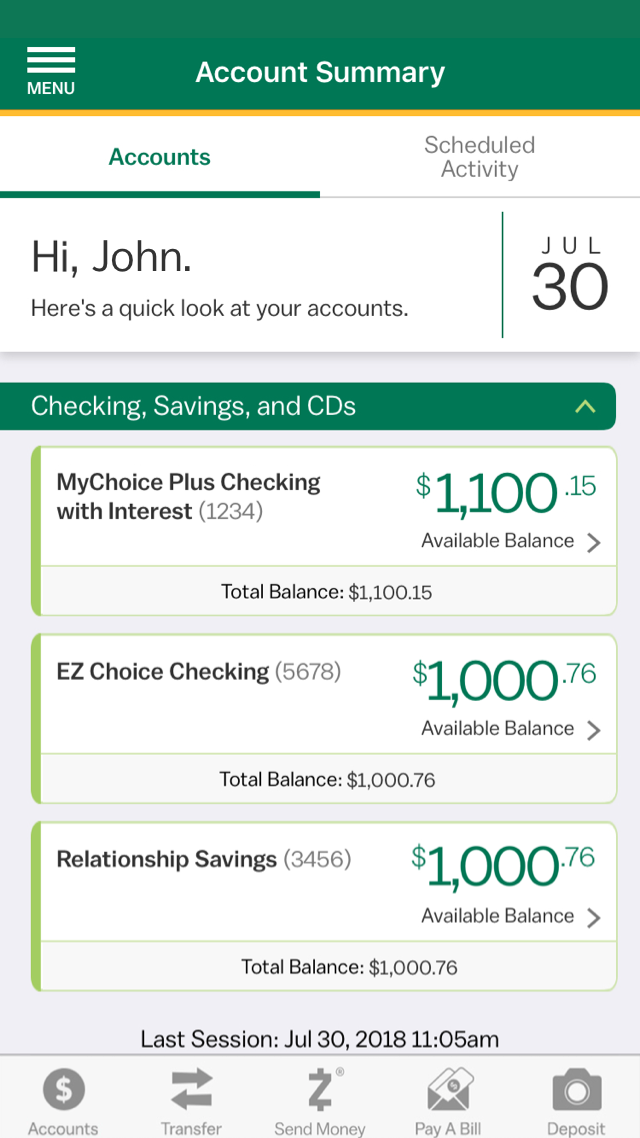Screen dimensions: 640x1138
Task: Open Send Money with Zelle icon
Action: click(320, 1089)
